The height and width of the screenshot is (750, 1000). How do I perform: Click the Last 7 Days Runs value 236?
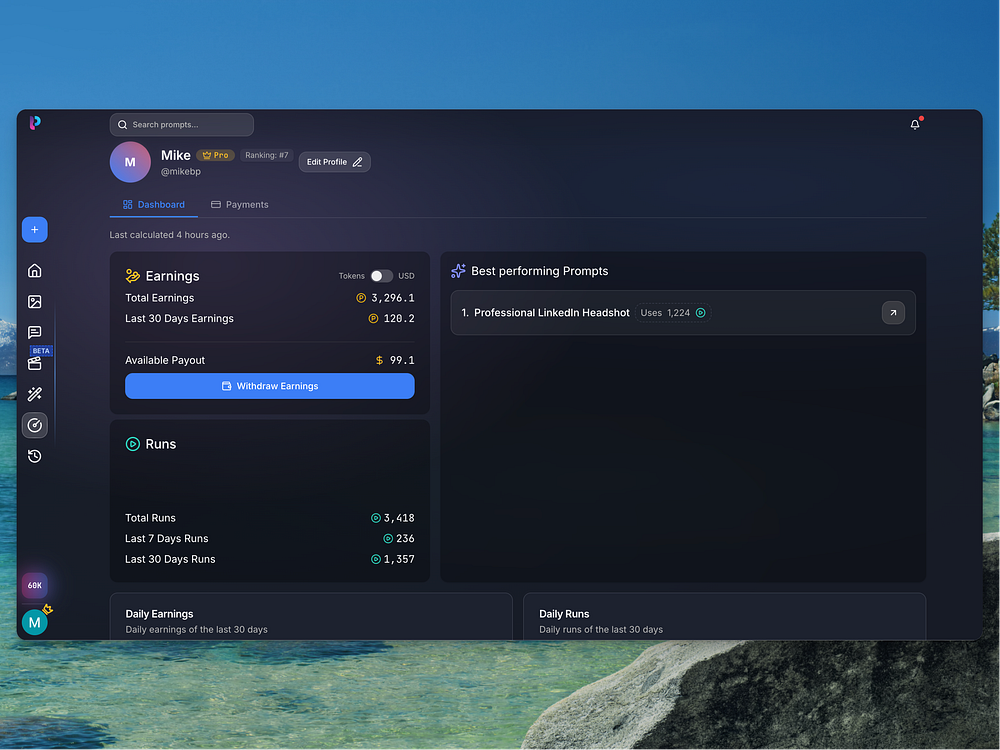point(405,538)
